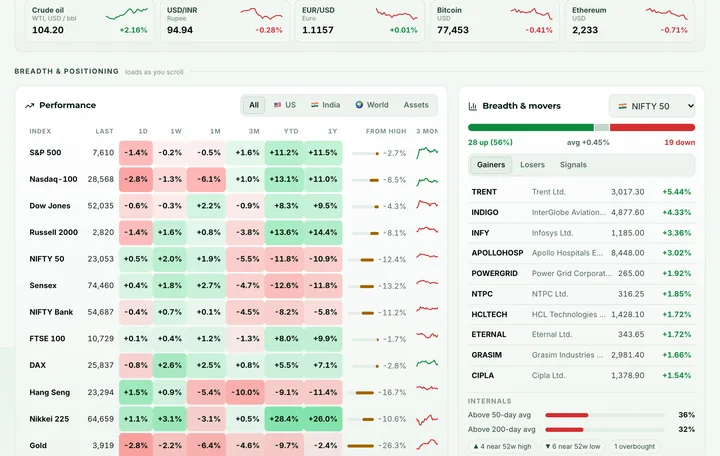
Task: Switch to the Gainers tab
Action: pyautogui.click(x=491, y=165)
